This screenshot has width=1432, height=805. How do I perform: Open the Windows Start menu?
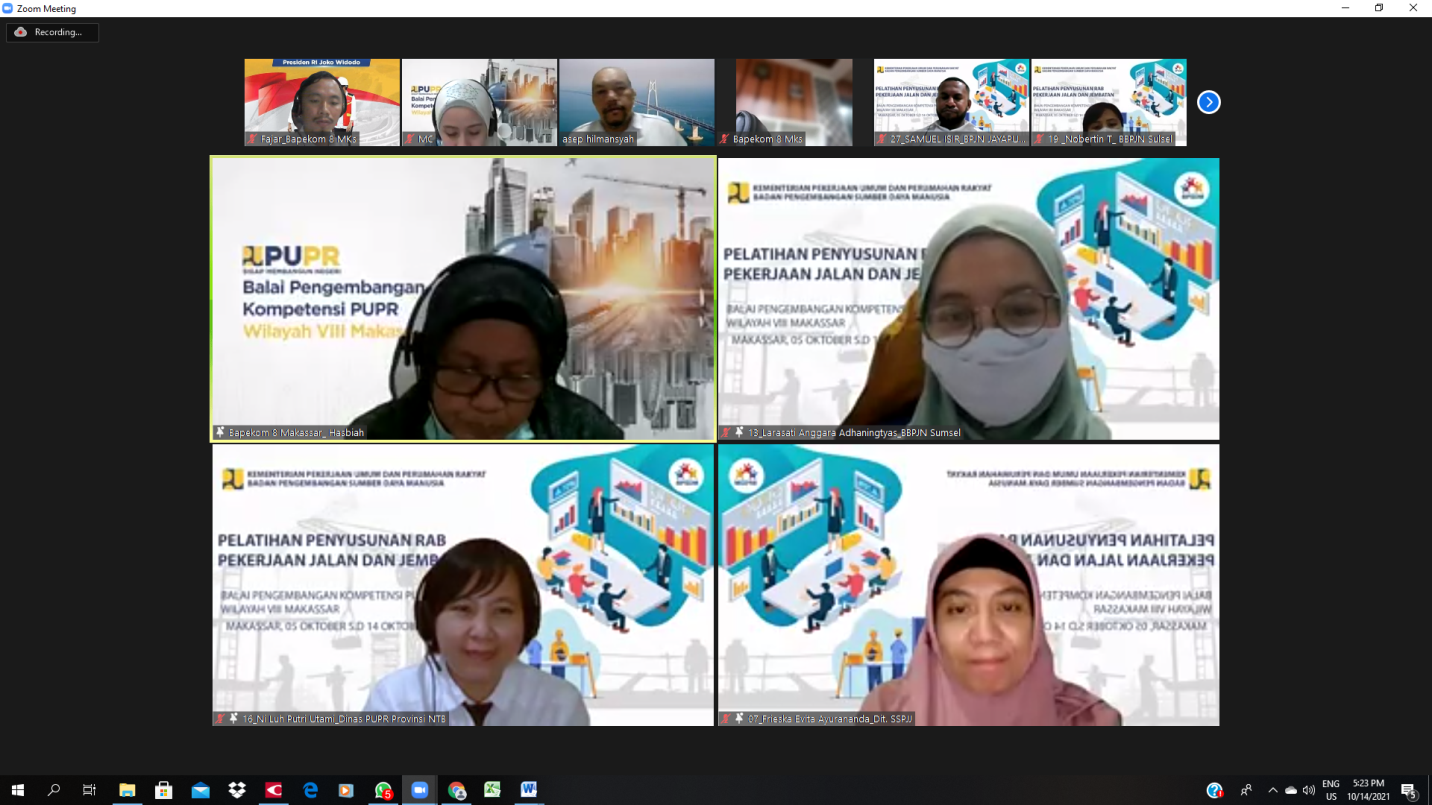17,790
